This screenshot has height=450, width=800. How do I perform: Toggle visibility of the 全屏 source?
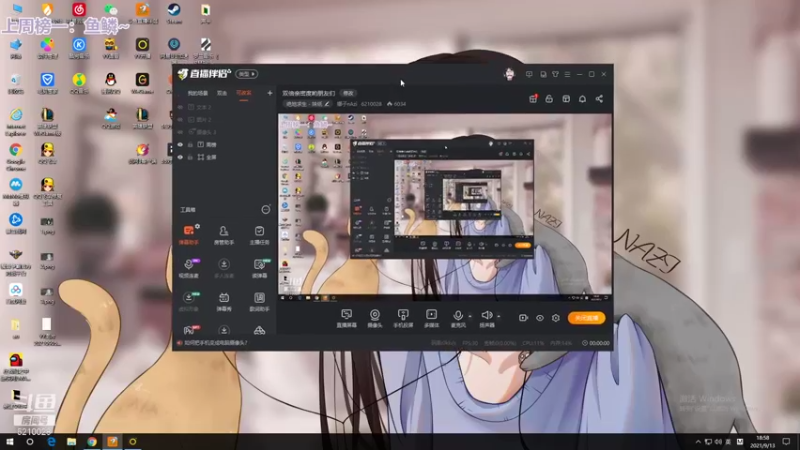coord(180,157)
